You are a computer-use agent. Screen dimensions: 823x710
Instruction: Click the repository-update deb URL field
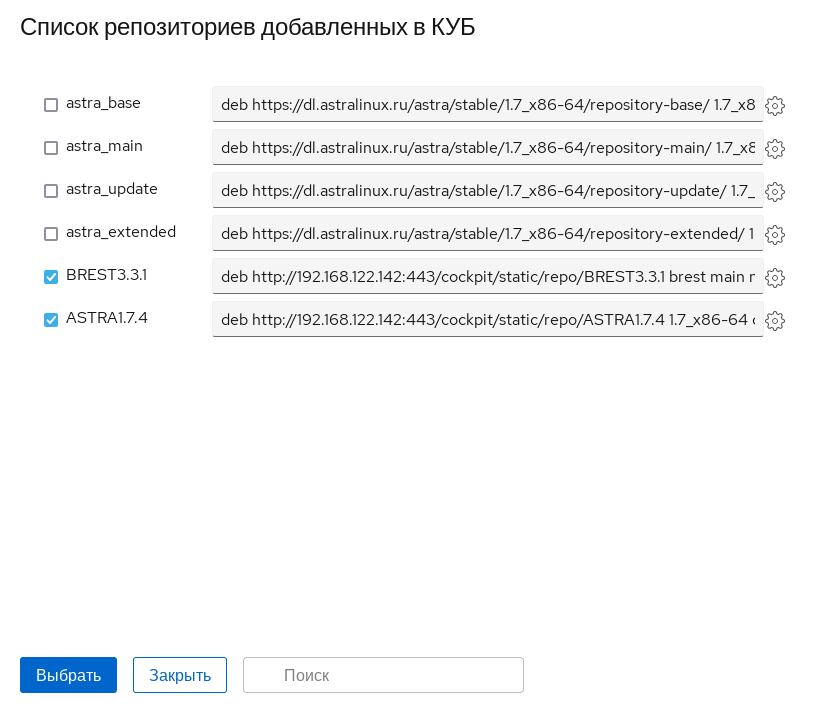(487, 190)
